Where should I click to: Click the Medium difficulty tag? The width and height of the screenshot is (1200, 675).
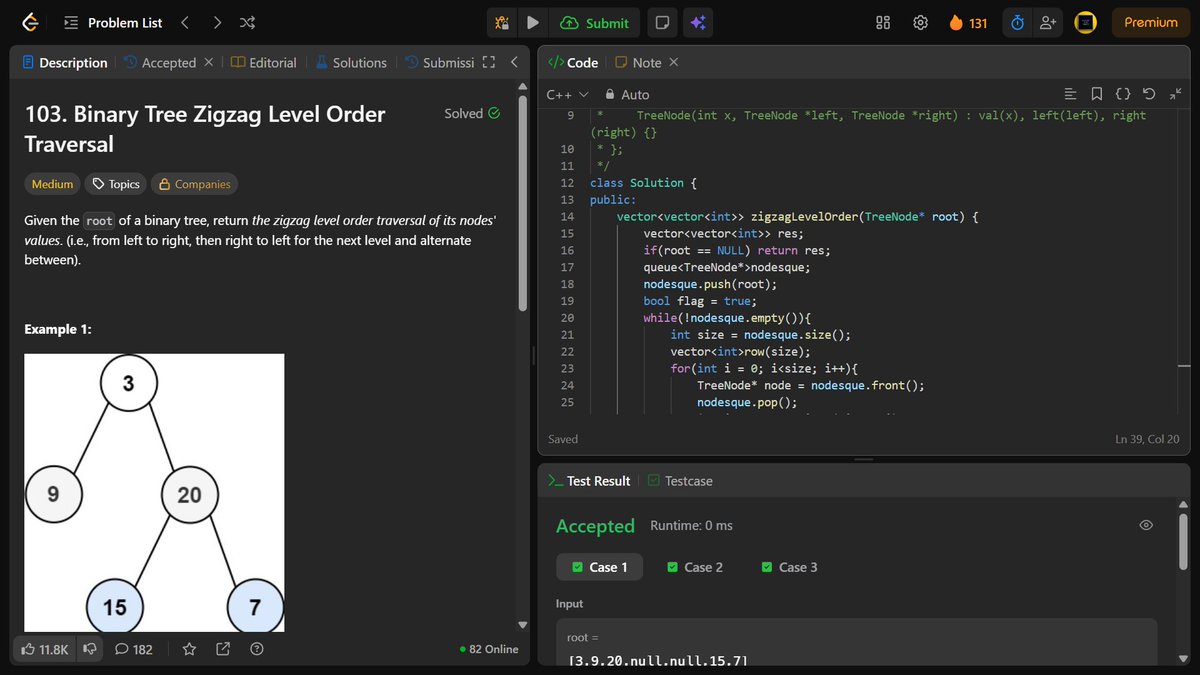[52, 184]
